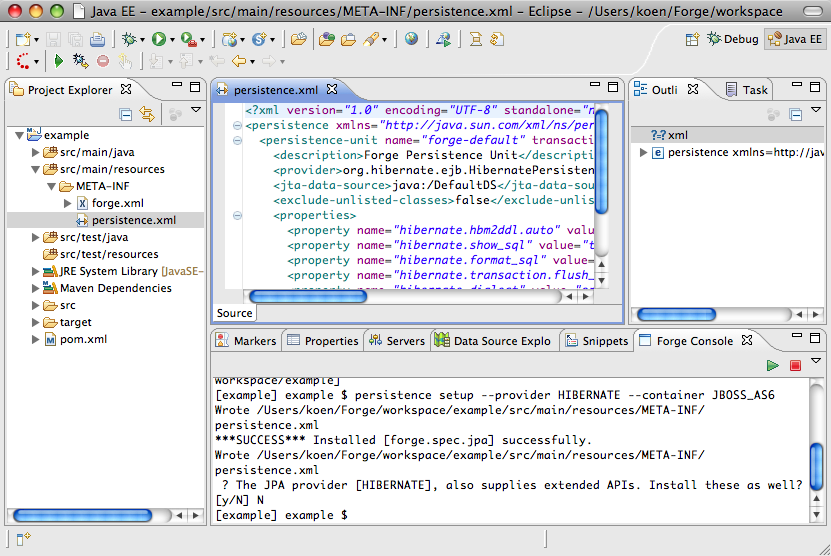This screenshot has height=556, width=831.
Task: Click the New wizard toolbar icon
Action: [x=23, y=39]
